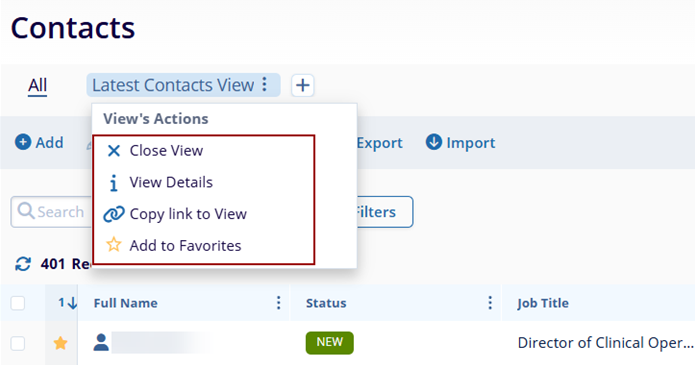Switch to the All tab
This screenshot has height=365, width=695.
(x=38, y=85)
